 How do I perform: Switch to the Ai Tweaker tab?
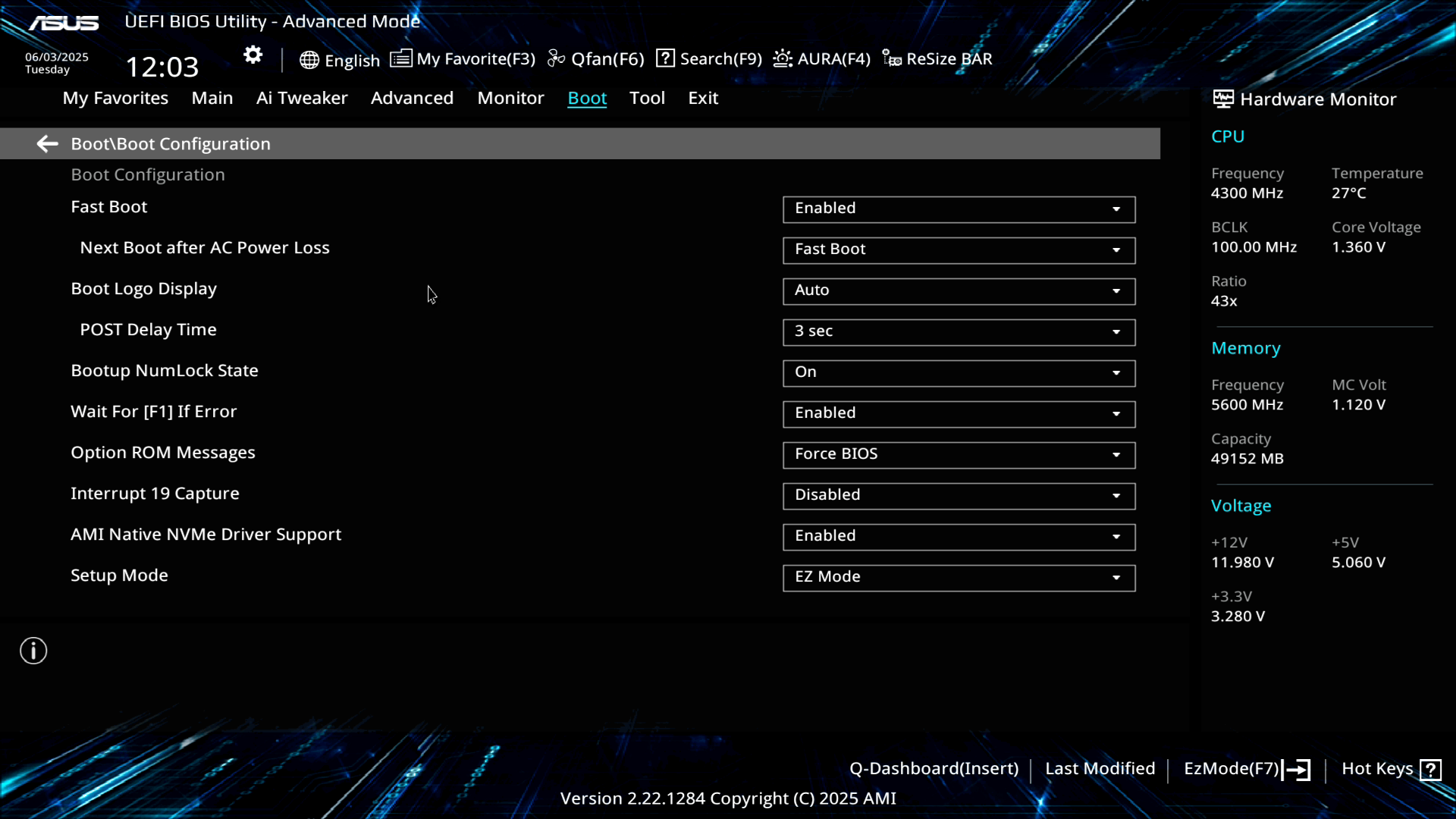(301, 99)
